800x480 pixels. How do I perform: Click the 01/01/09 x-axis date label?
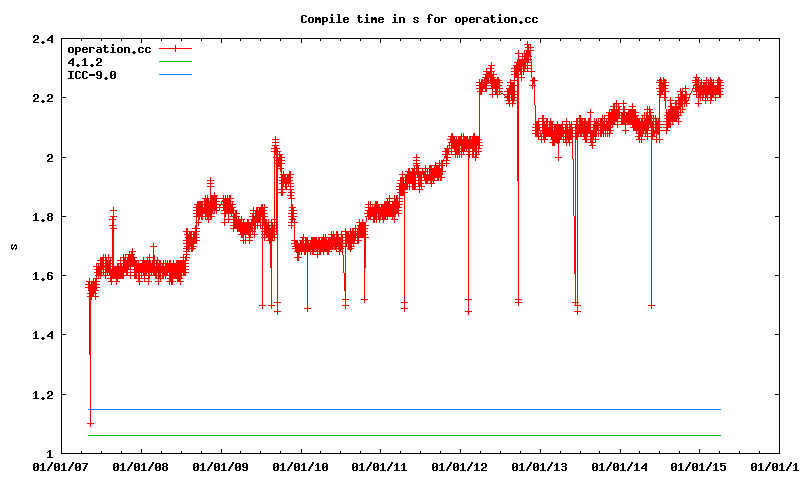tap(220, 466)
